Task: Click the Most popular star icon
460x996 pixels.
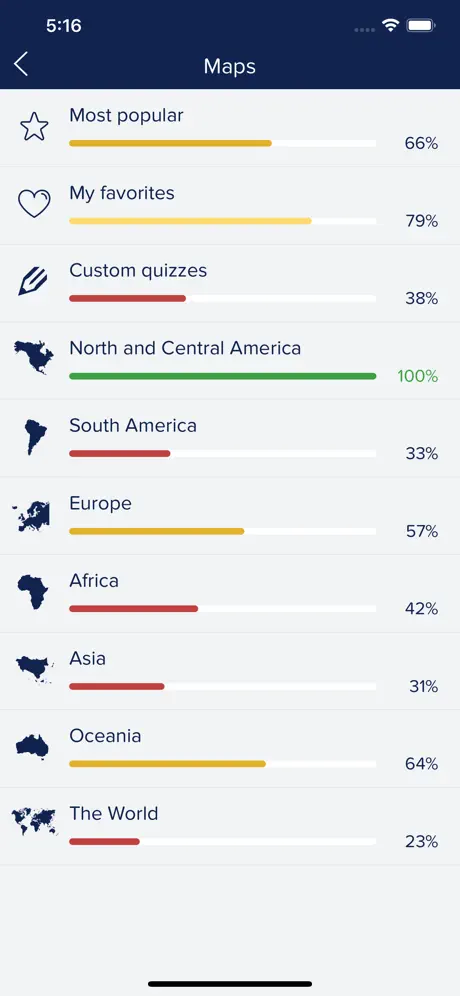Action: tap(34, 126)
